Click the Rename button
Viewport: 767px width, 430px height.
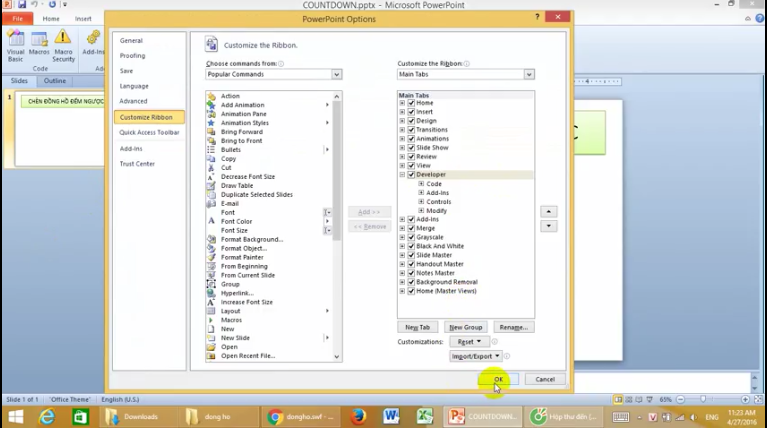(513, 327)
